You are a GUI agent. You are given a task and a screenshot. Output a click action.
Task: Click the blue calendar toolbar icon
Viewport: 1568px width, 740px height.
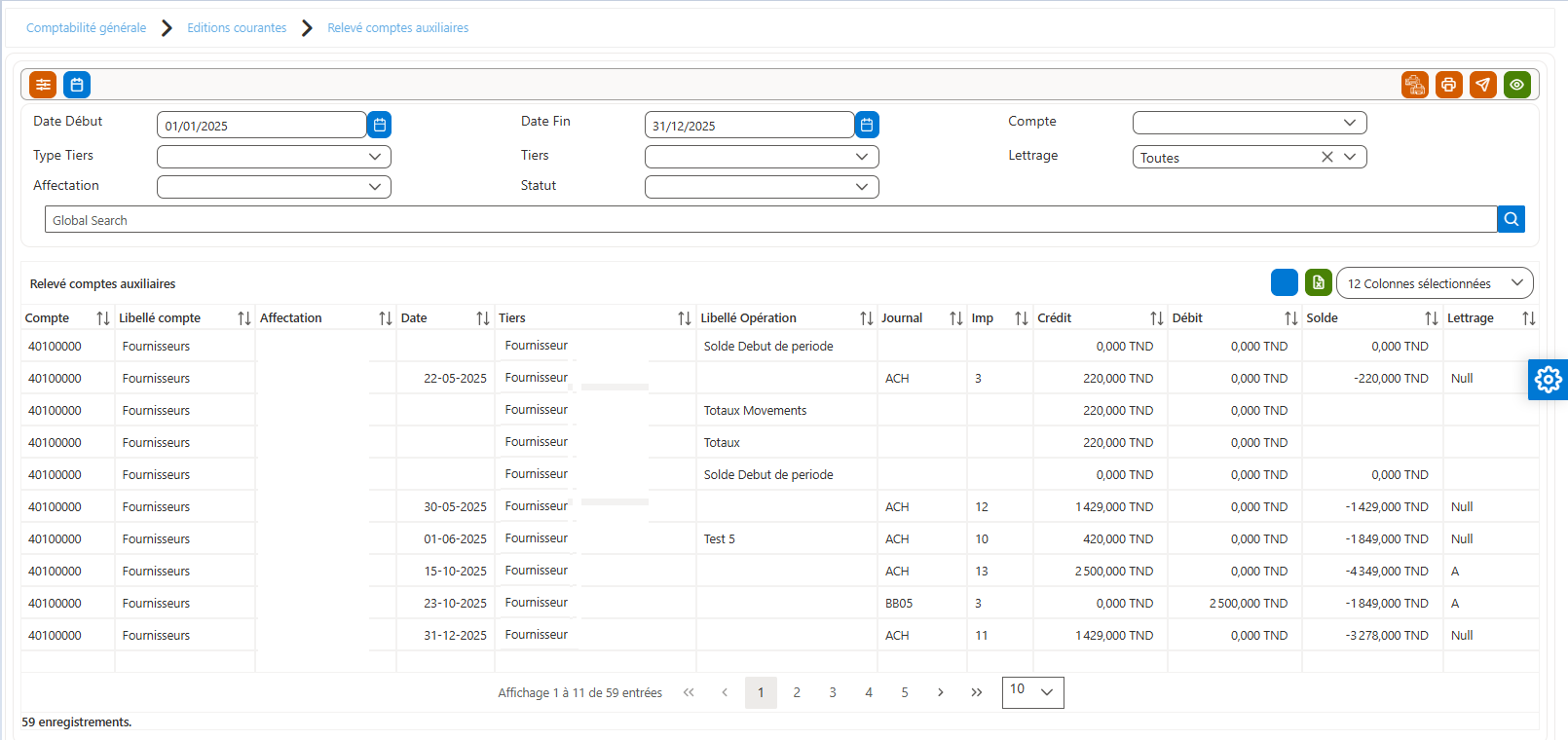click(77, 85)
